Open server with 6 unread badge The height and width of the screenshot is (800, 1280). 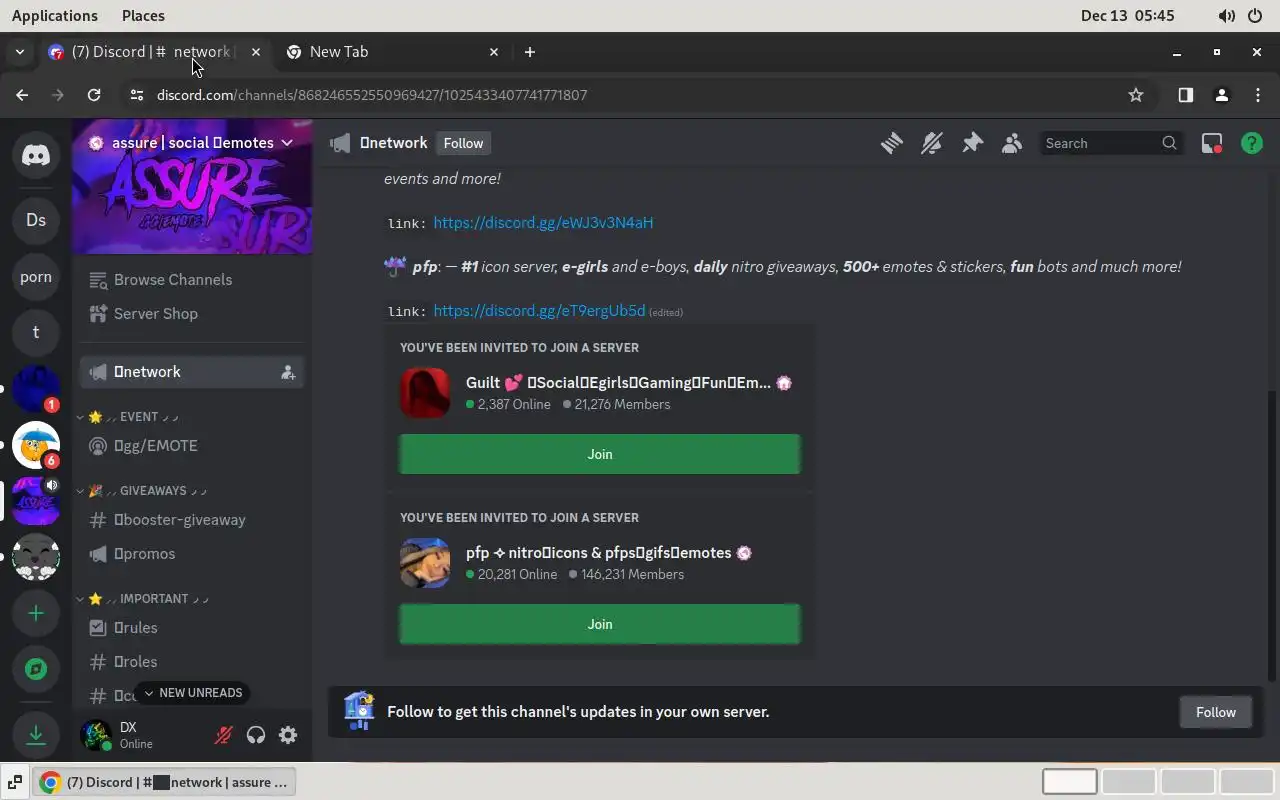(x=36, y=445)
